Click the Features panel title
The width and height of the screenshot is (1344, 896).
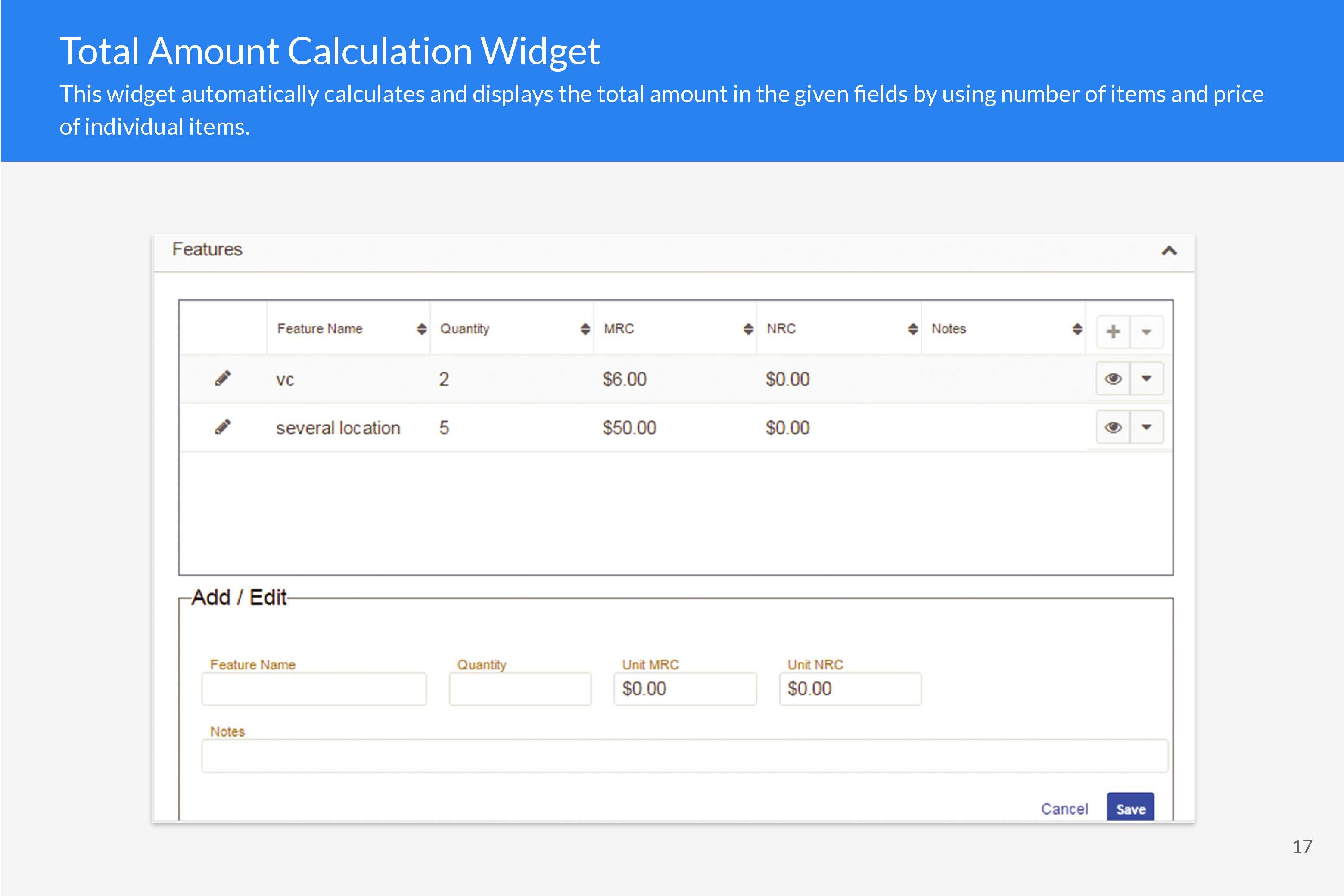[207, 249]
